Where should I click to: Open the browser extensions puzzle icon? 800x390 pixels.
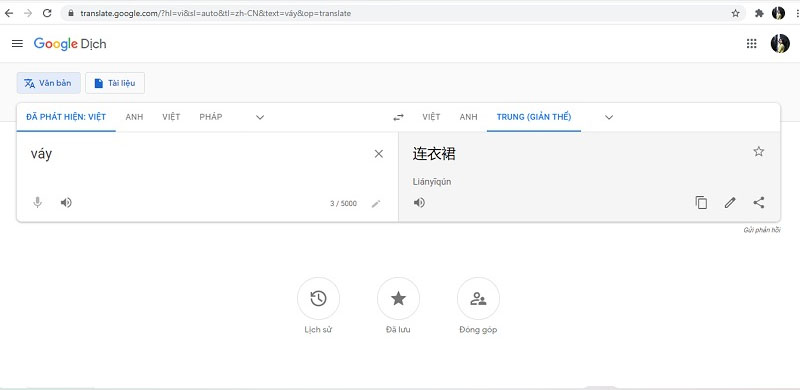[759, 13]
